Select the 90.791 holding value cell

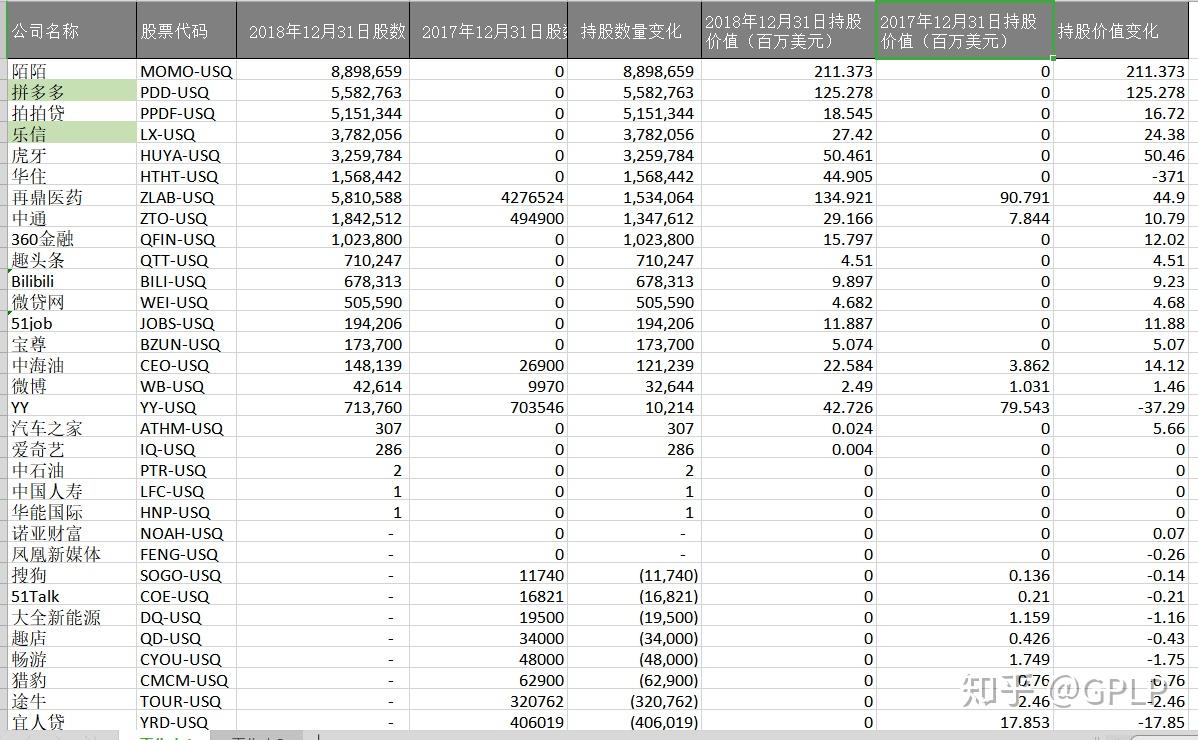(x=964, y=197)
